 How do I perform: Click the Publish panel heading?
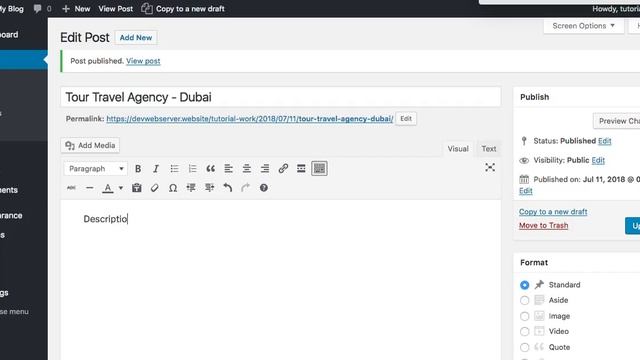[534, 97]
